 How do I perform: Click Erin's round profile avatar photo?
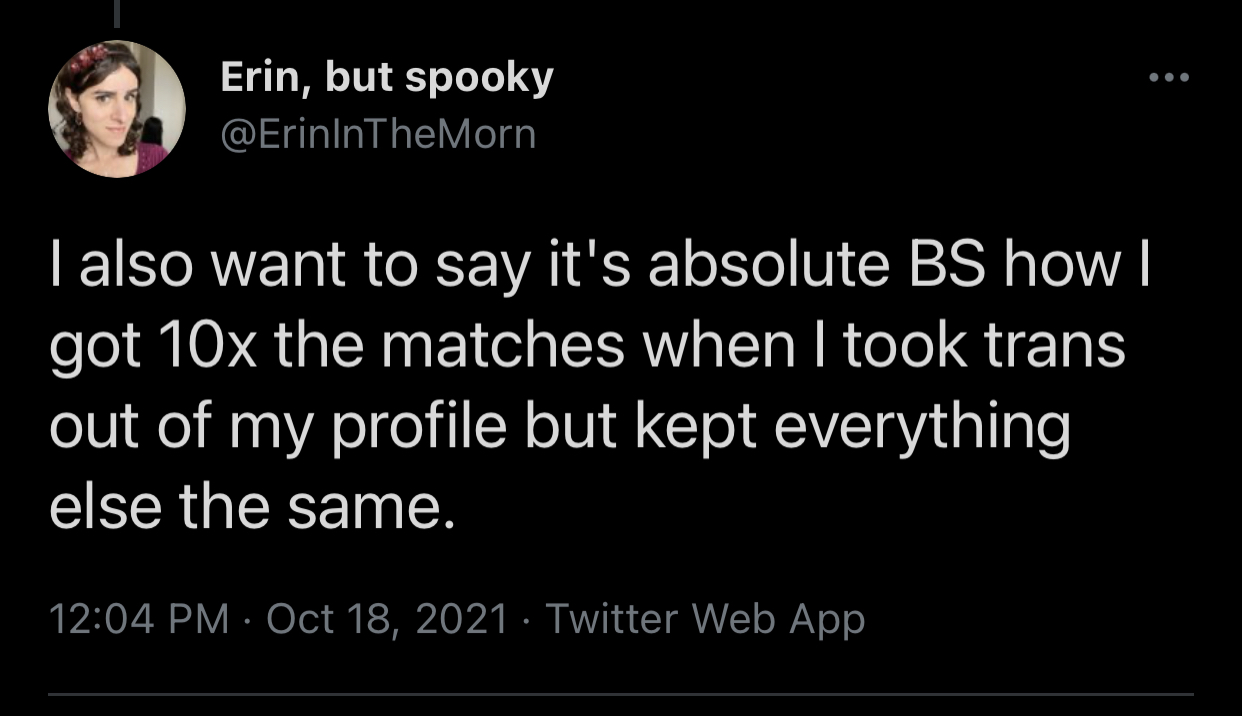(x=116, y=109)
